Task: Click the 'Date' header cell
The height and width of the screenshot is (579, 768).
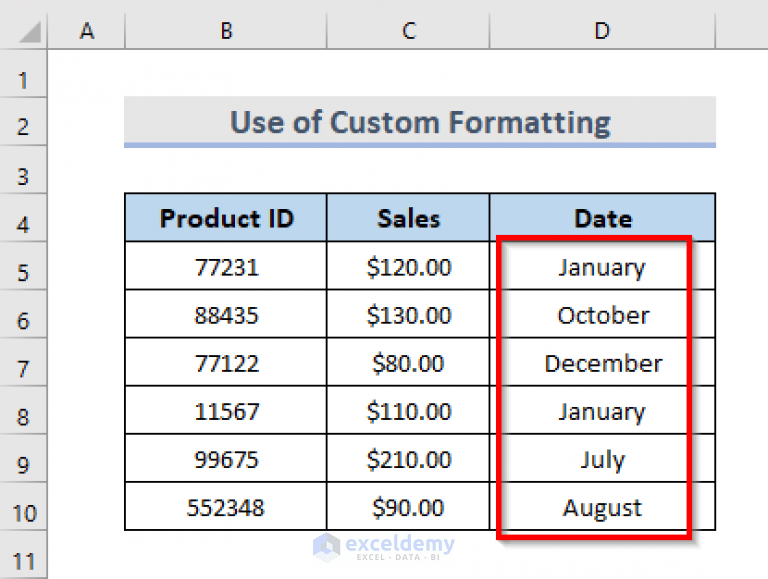Action: coord(602,217)
